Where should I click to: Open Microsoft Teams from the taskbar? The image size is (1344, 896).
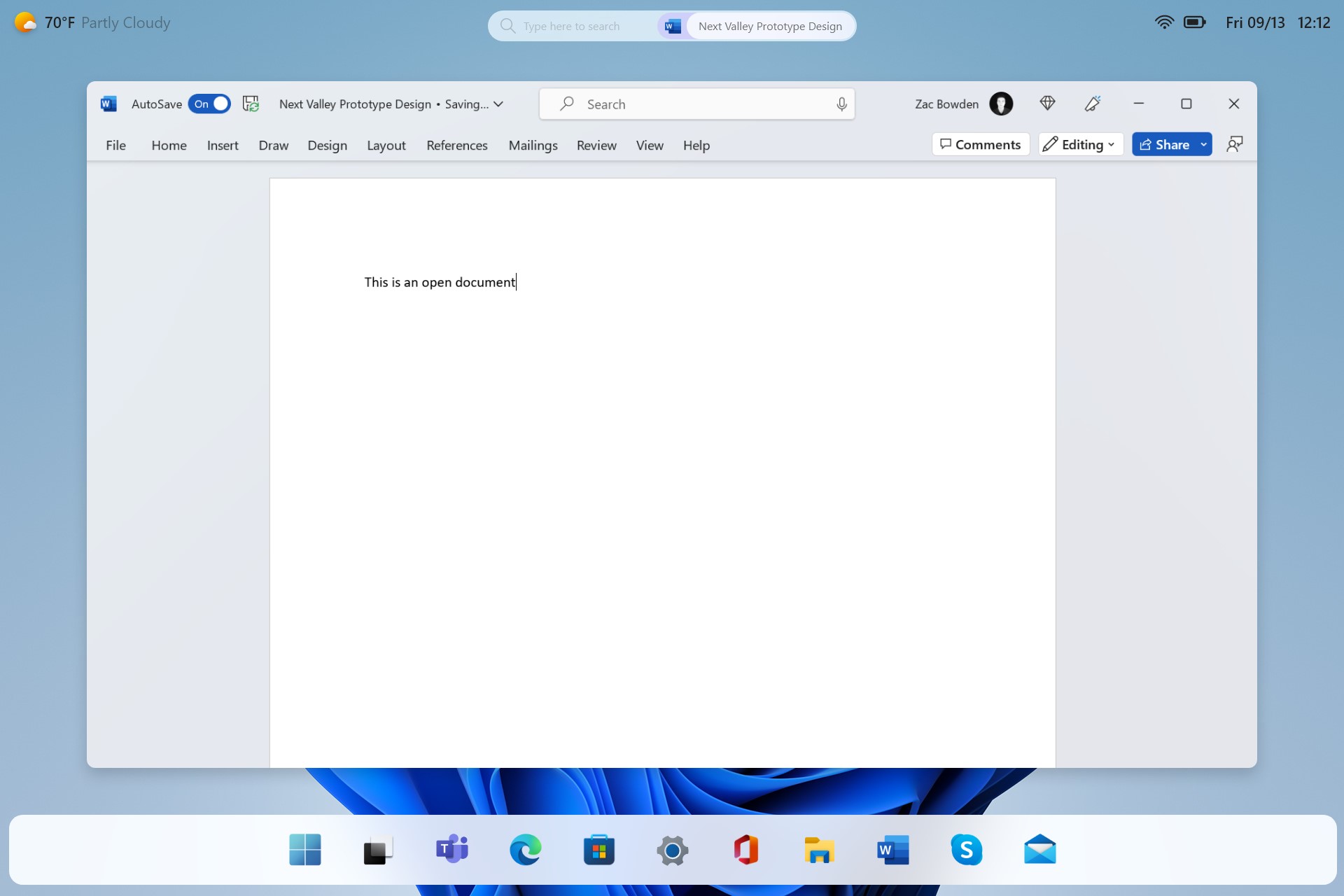(x=452, y=849)
